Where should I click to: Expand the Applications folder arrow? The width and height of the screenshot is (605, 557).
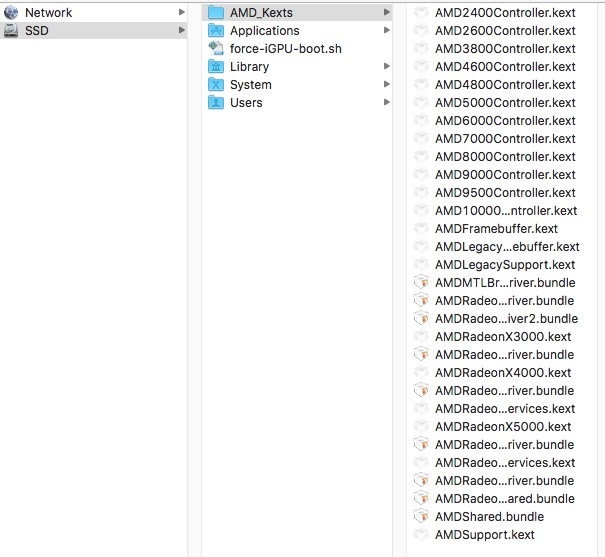pos(387,30)
